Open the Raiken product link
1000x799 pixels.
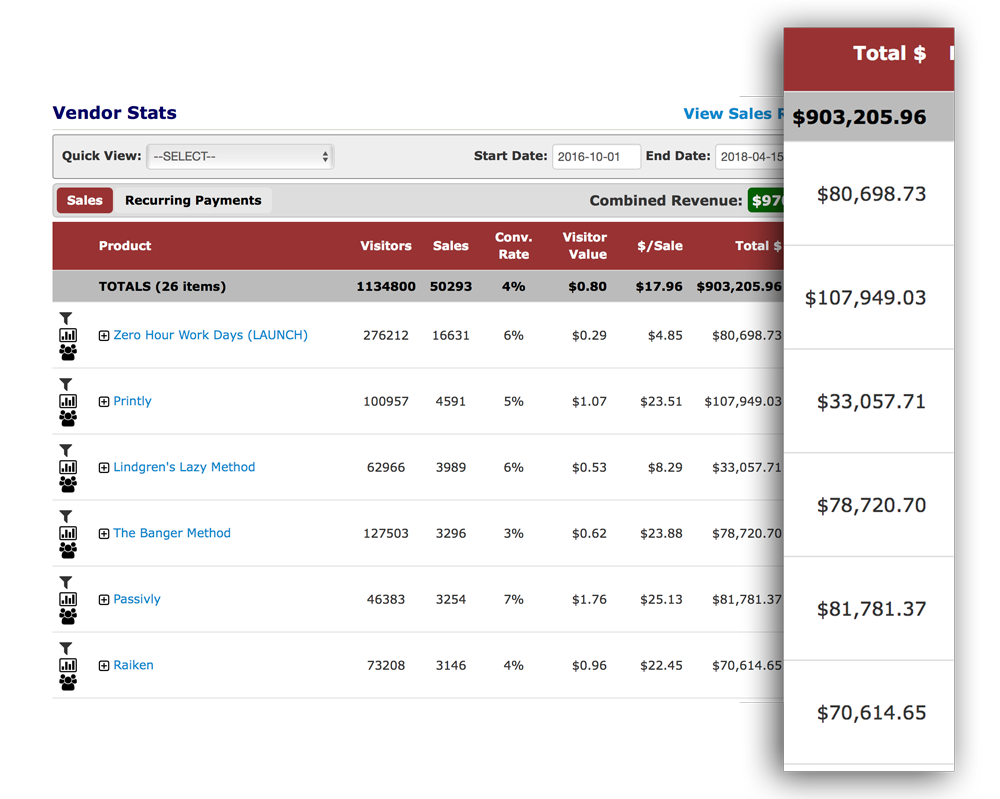tap(133, 665)
